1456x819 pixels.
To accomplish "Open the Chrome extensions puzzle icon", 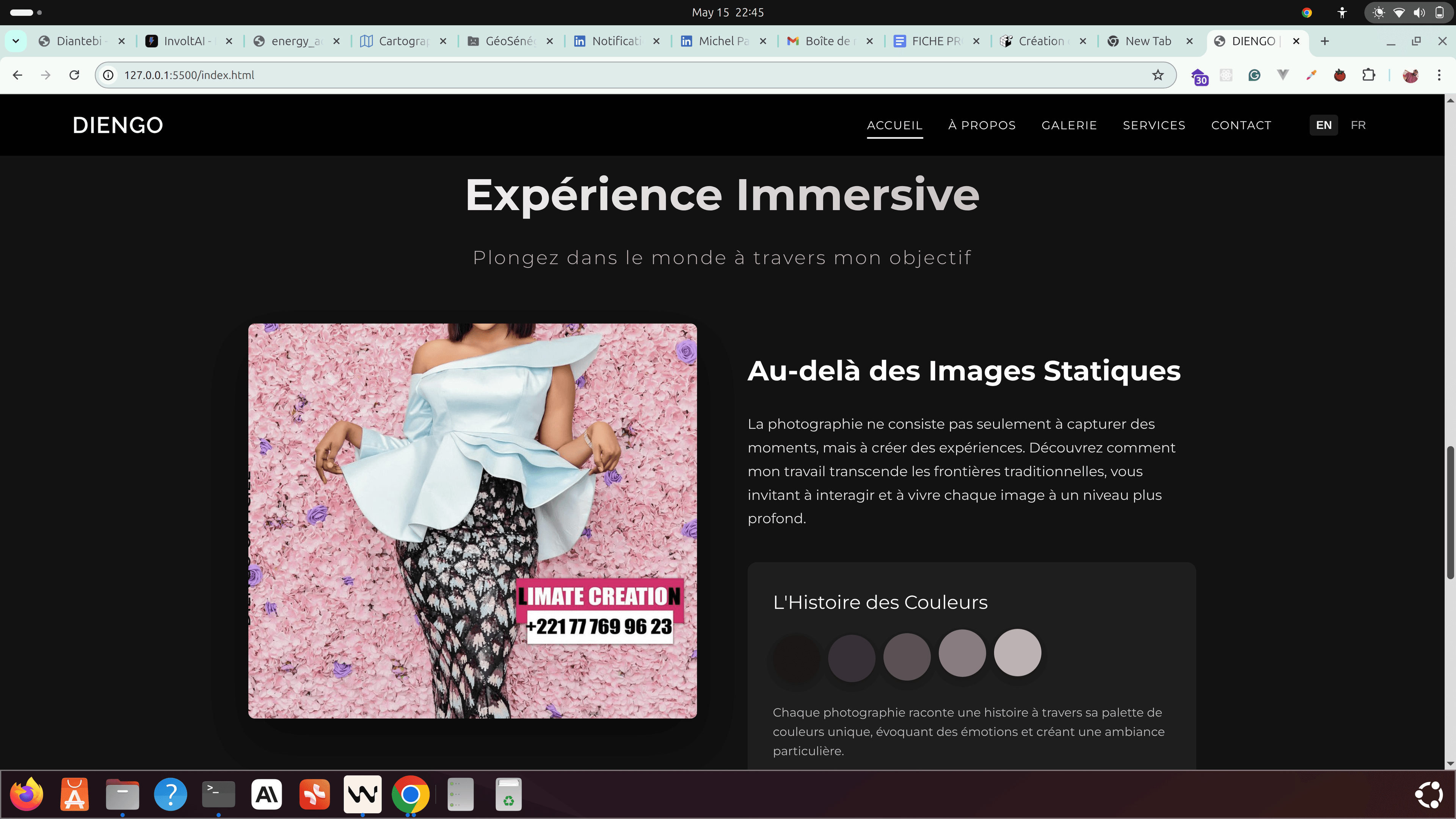I will (1368, 75).
